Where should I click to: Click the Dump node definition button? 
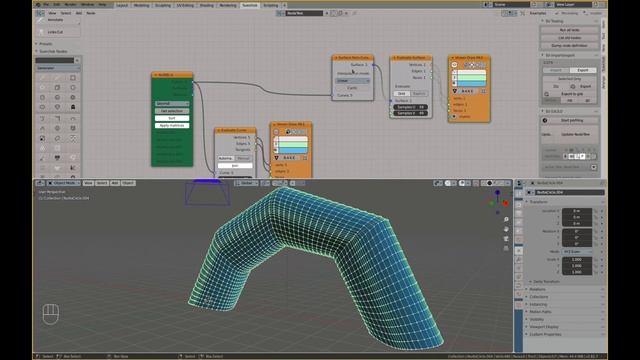click(x=569, y=46)
